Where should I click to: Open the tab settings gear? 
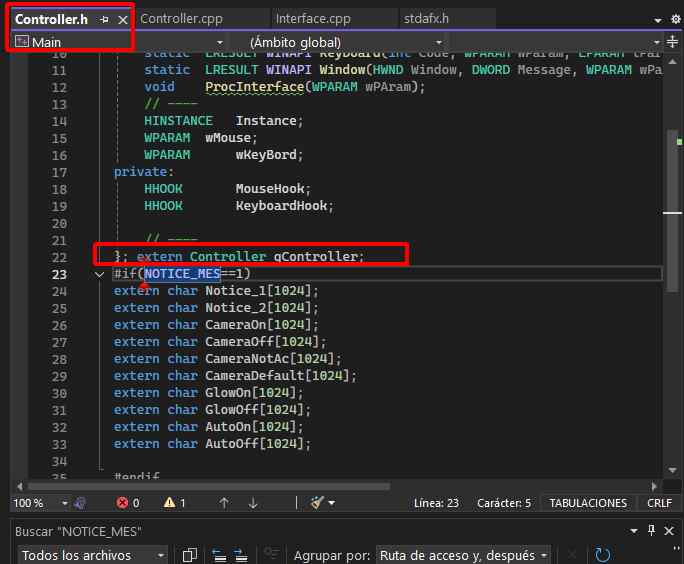point(675,19)
